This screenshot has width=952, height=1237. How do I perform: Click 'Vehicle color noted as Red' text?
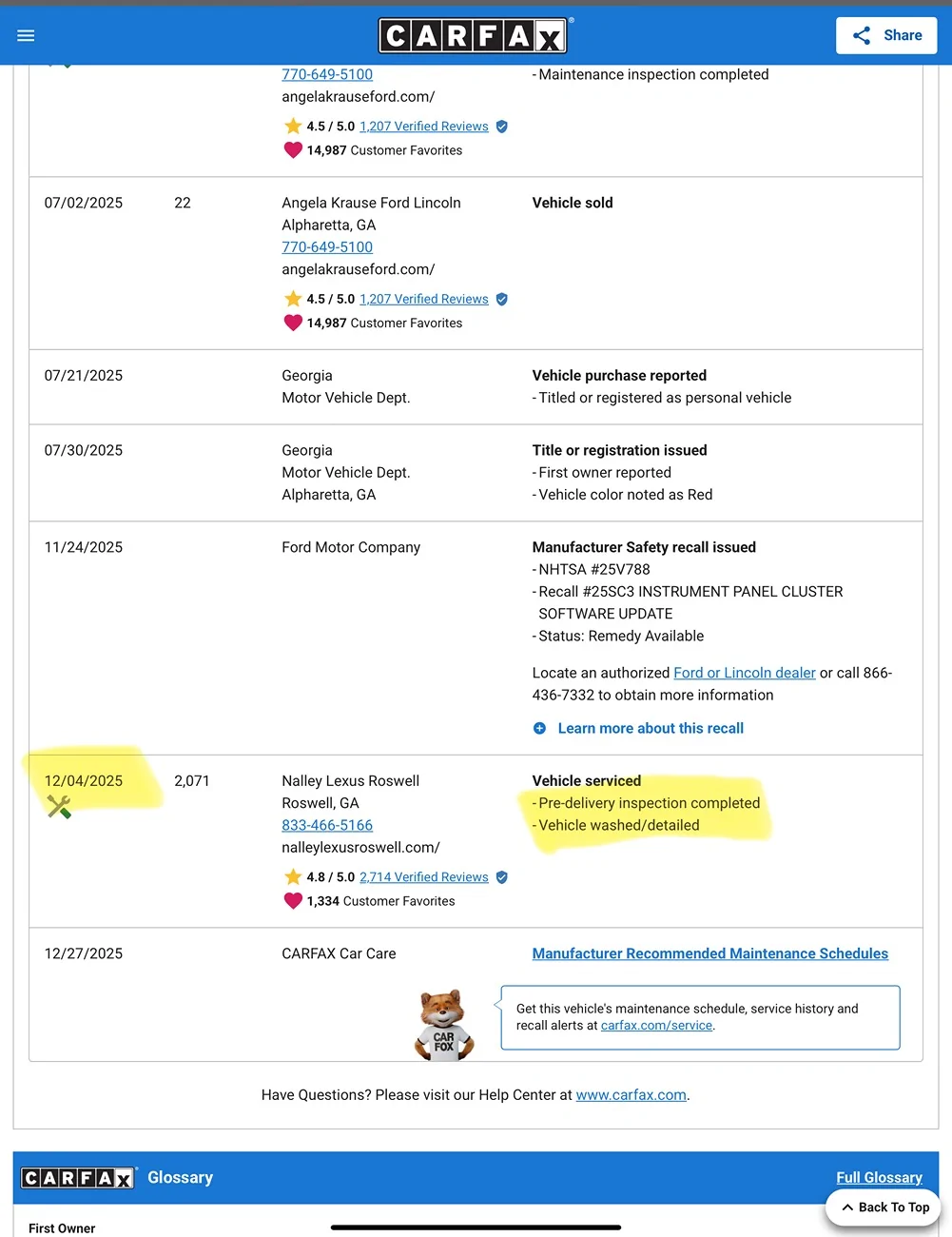[626, 495]
